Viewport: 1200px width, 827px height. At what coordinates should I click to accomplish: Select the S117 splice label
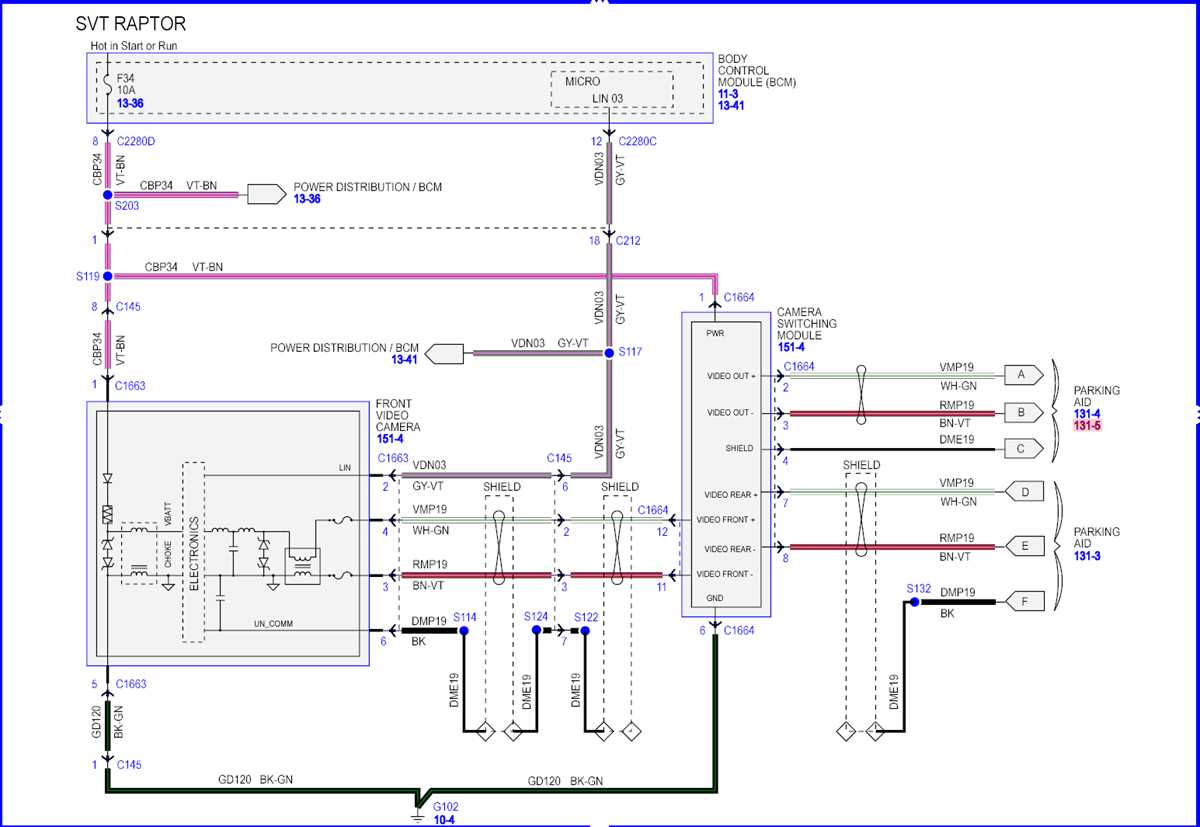tap(631, 352)
